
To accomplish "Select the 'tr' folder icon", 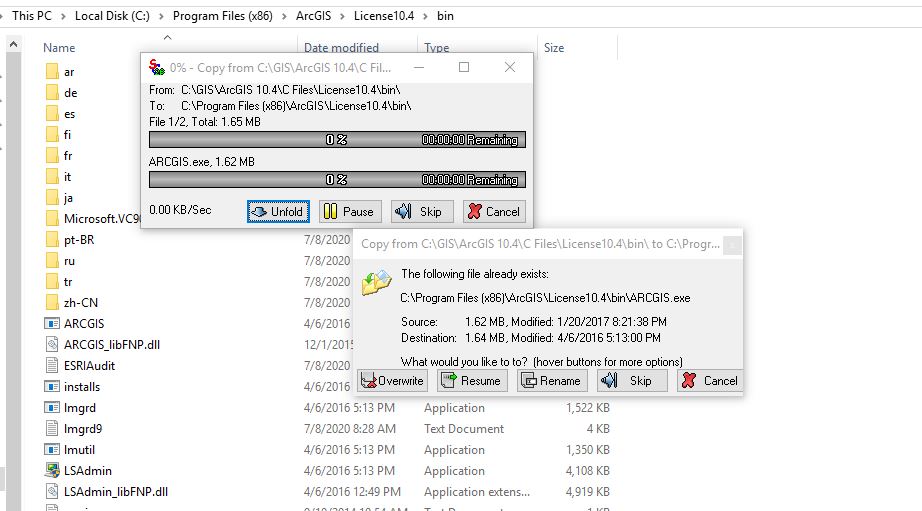I will point(52,282).
